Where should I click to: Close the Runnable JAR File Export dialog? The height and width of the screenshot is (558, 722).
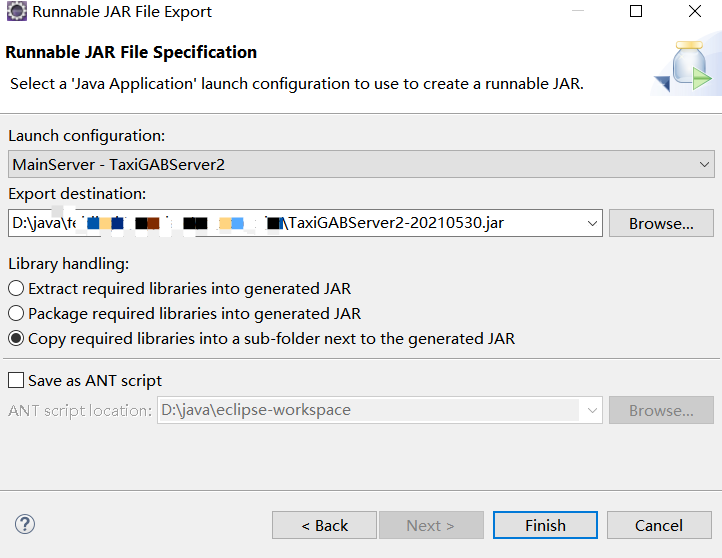point(695,11)
